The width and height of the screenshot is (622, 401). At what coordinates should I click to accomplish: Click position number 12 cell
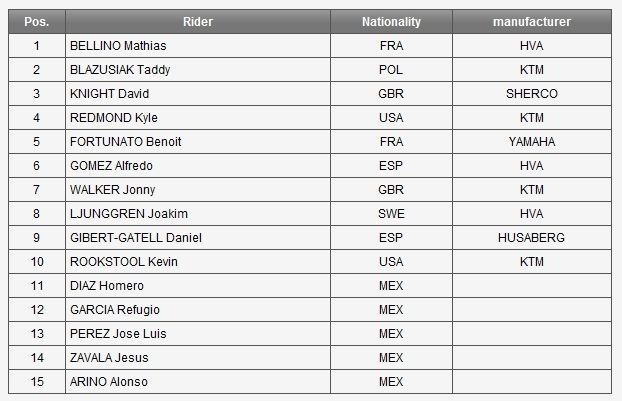coord(36,310)
